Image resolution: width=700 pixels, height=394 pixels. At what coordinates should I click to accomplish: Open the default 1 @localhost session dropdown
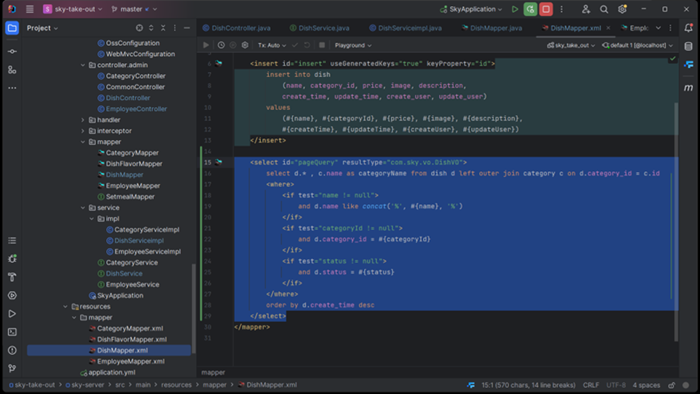(x=638, y=45)
